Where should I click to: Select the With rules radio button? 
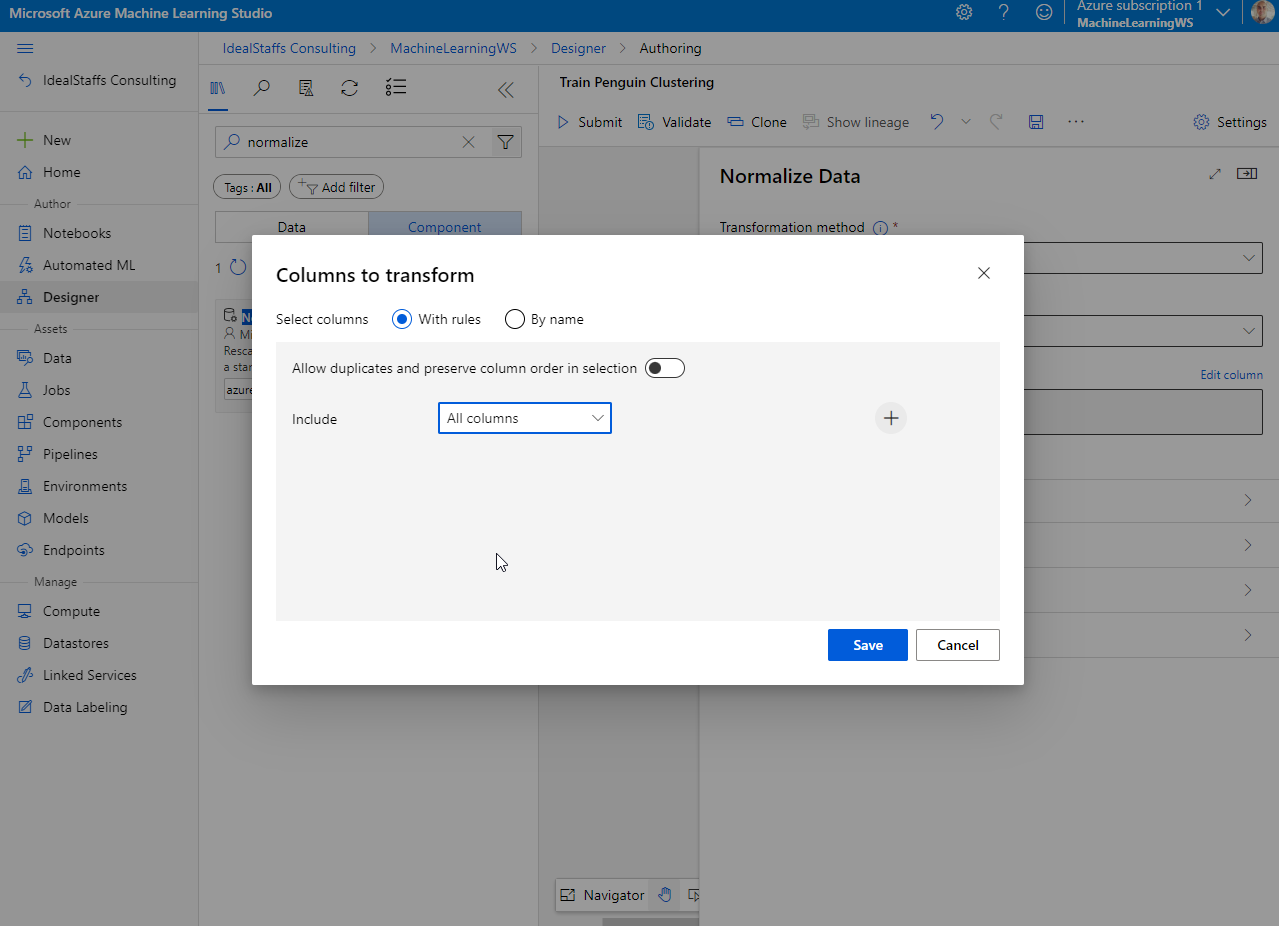tap(402, 319)
